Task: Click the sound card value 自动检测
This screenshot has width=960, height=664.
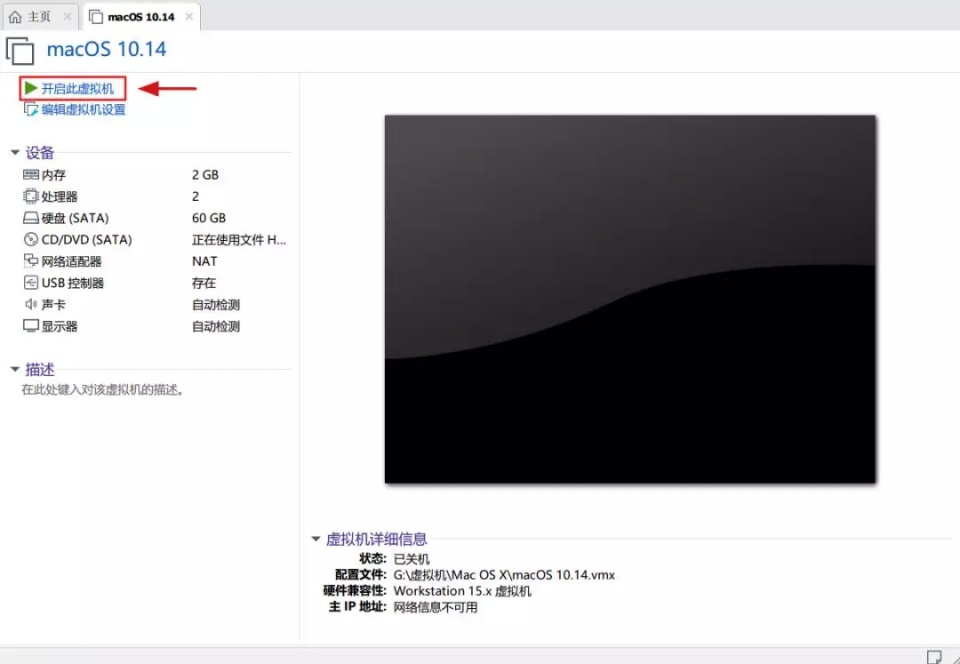Action: (216, 304)
